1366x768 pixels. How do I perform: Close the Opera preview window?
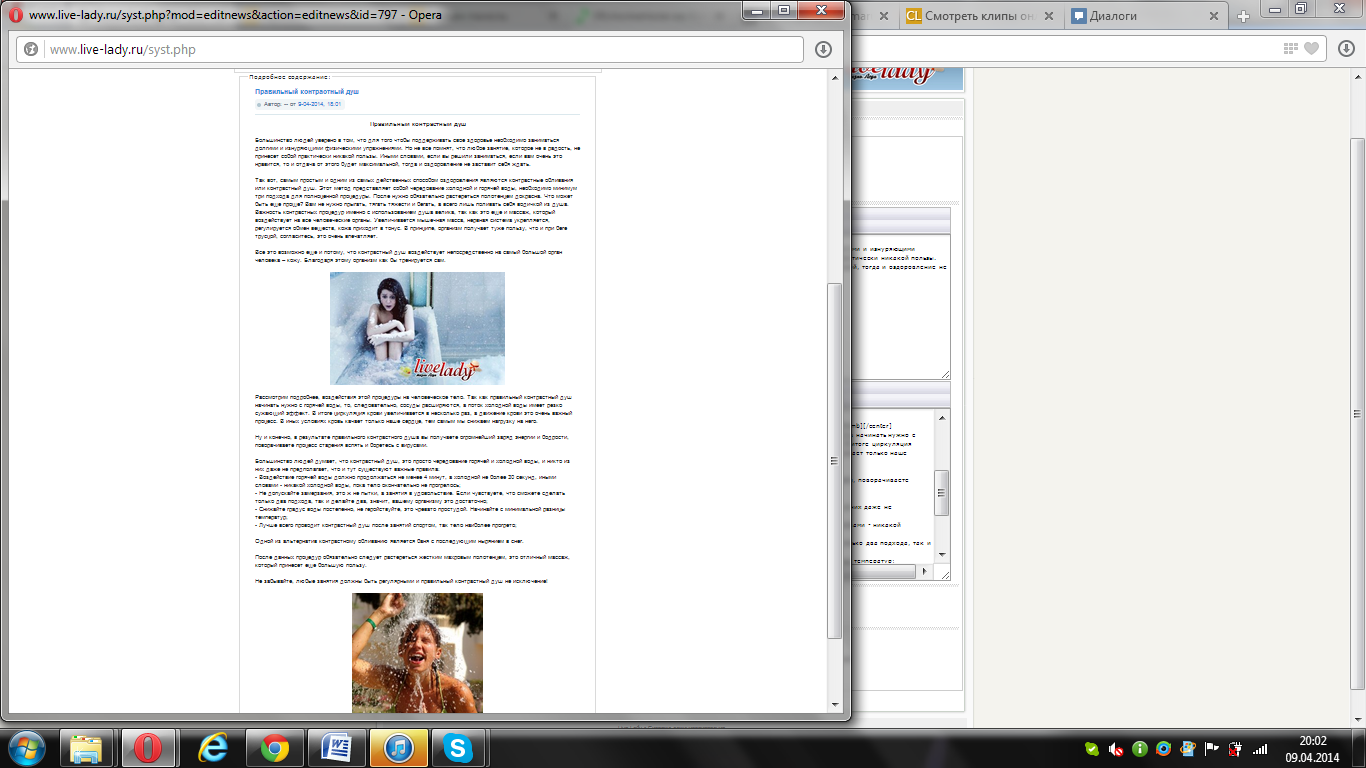click(821, 10)
